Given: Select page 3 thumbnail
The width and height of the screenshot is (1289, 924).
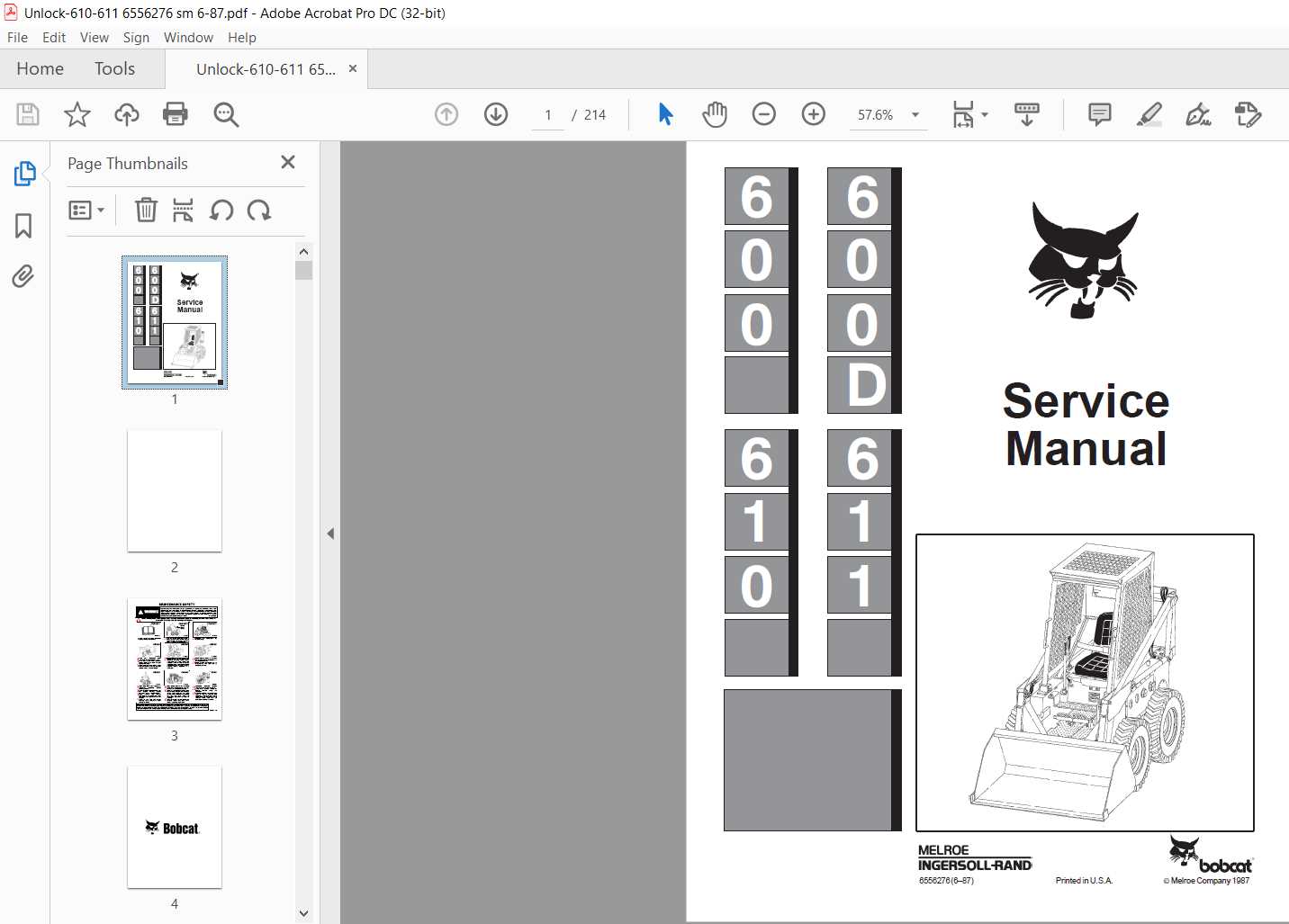Looking at the screenshot, I should coord(175,659).
